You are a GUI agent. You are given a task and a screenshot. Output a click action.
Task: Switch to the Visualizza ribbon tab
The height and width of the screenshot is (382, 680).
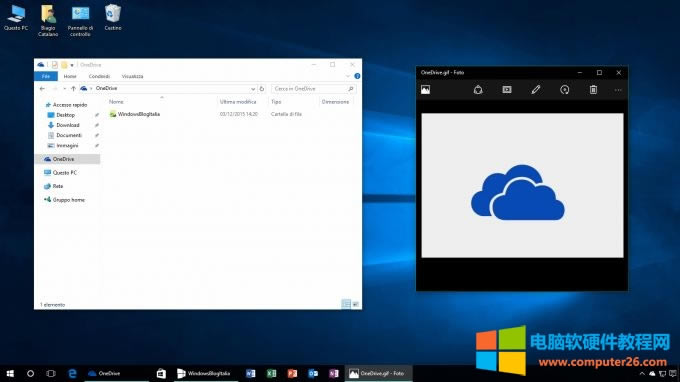pyautogui.click(x=132, y=76)
